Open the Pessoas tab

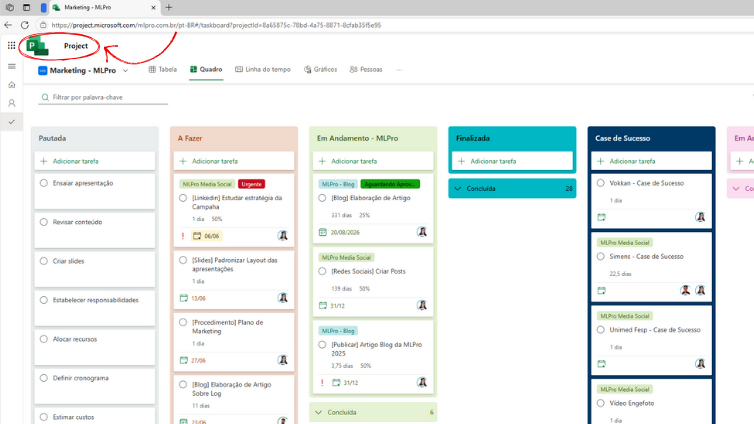click(x=366, y=70)
